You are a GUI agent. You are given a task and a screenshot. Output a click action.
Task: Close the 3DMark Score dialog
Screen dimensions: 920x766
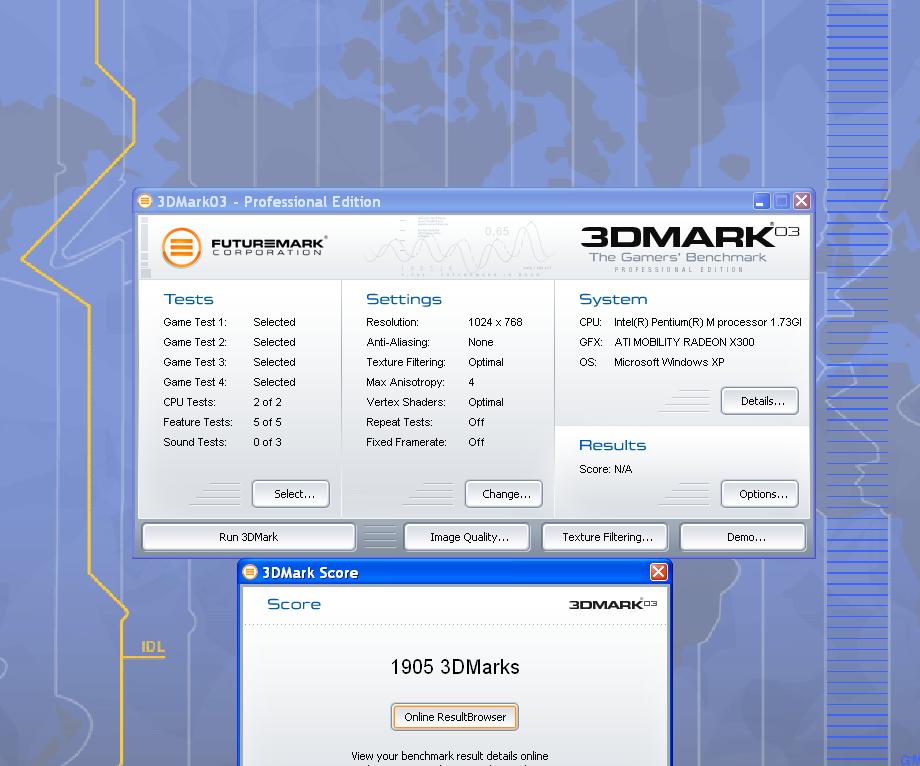point(658,572)
